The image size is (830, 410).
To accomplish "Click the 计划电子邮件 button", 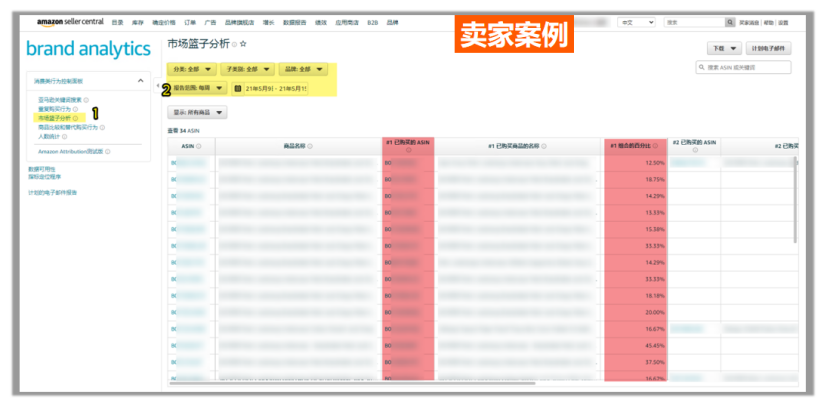I will [769, 49].
